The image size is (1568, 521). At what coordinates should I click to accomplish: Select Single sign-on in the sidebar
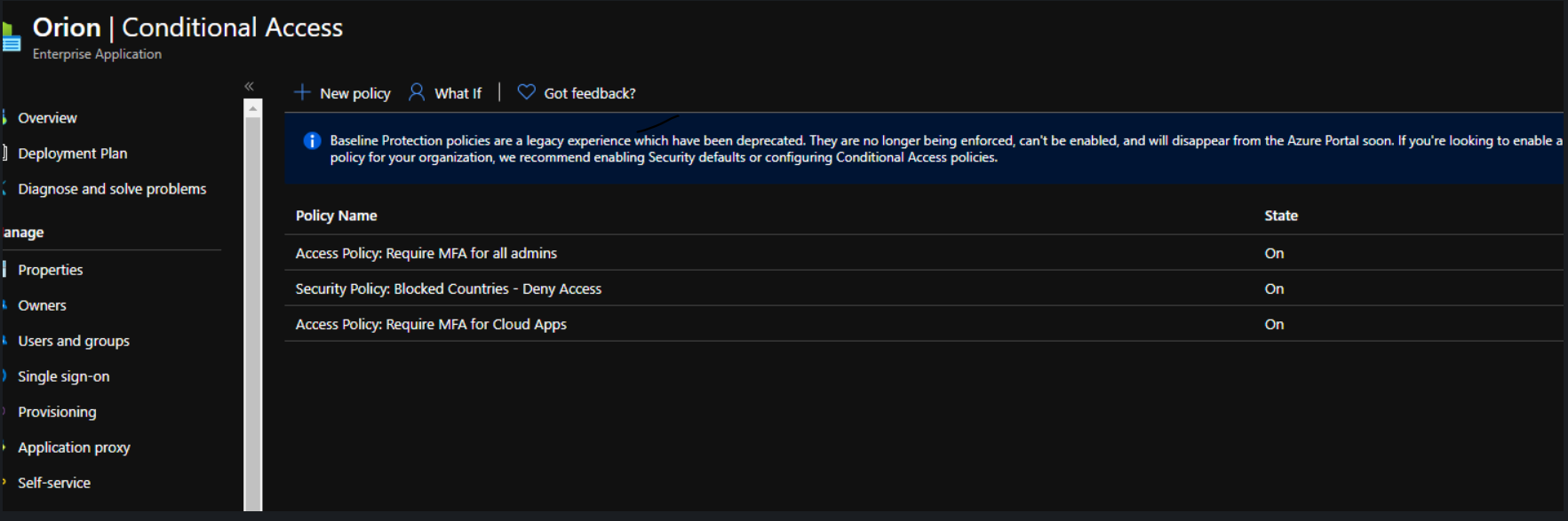click(x=63, y=376)
